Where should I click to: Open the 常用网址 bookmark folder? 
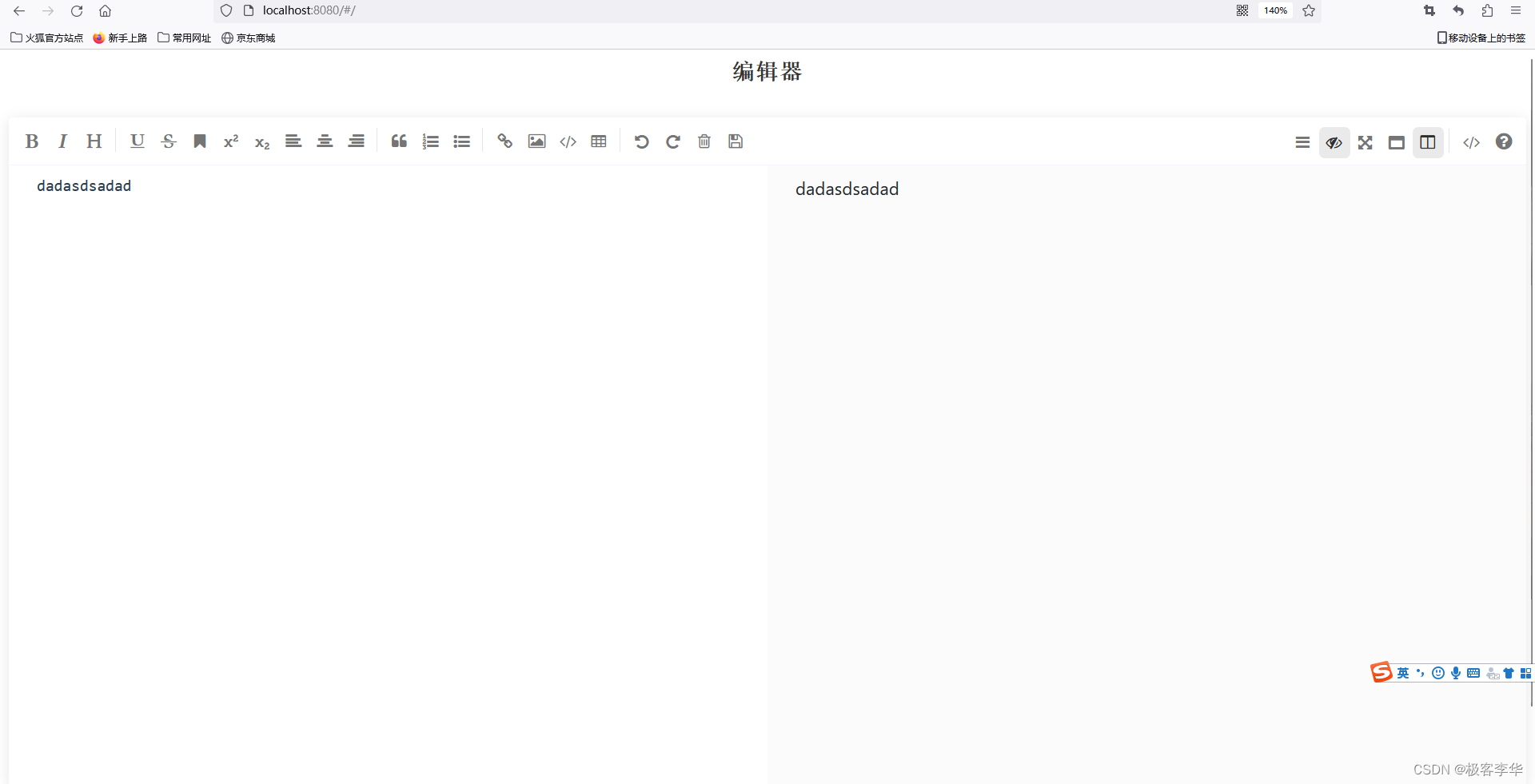(185, 38)
